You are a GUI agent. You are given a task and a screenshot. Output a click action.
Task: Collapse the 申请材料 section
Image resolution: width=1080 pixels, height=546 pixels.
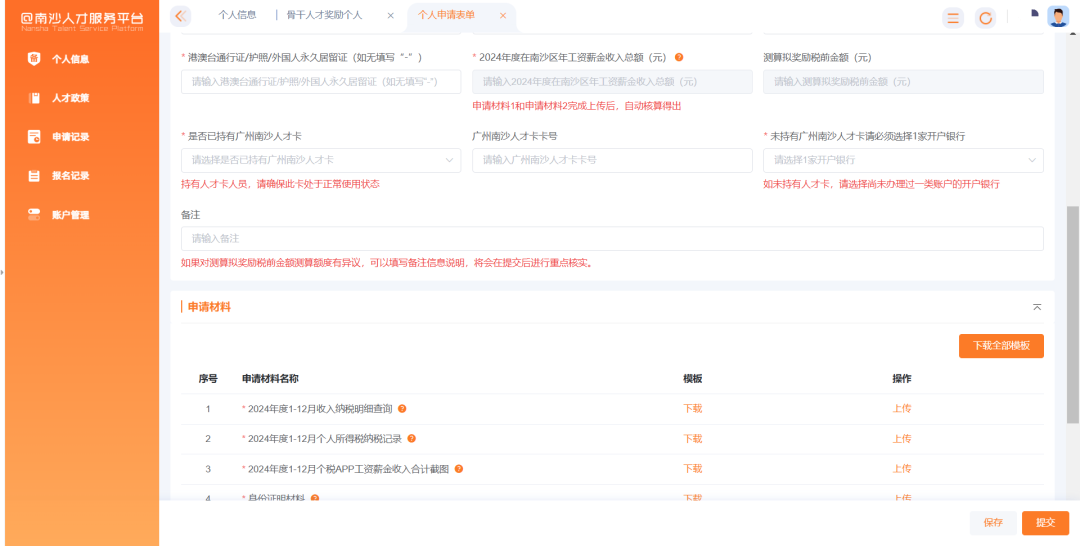(x=1037, y=307)
